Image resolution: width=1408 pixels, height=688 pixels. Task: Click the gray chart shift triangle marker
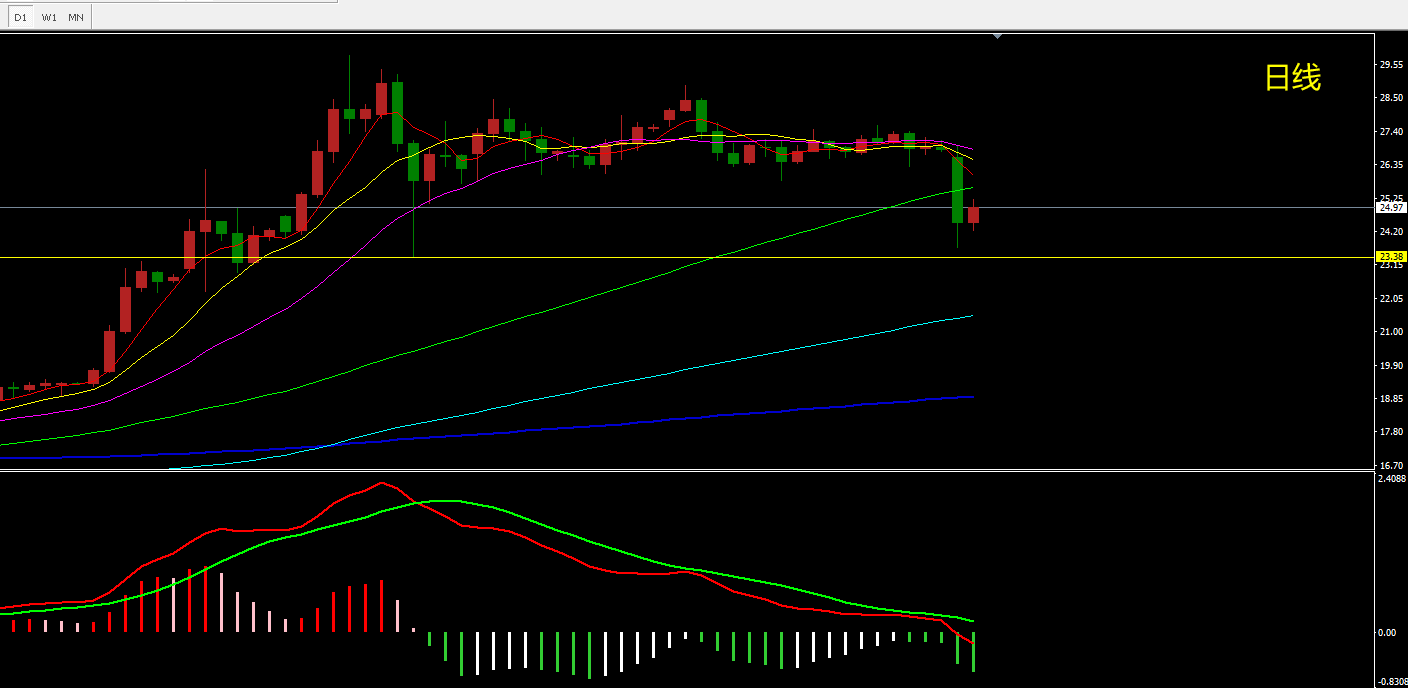pos(997,36)
